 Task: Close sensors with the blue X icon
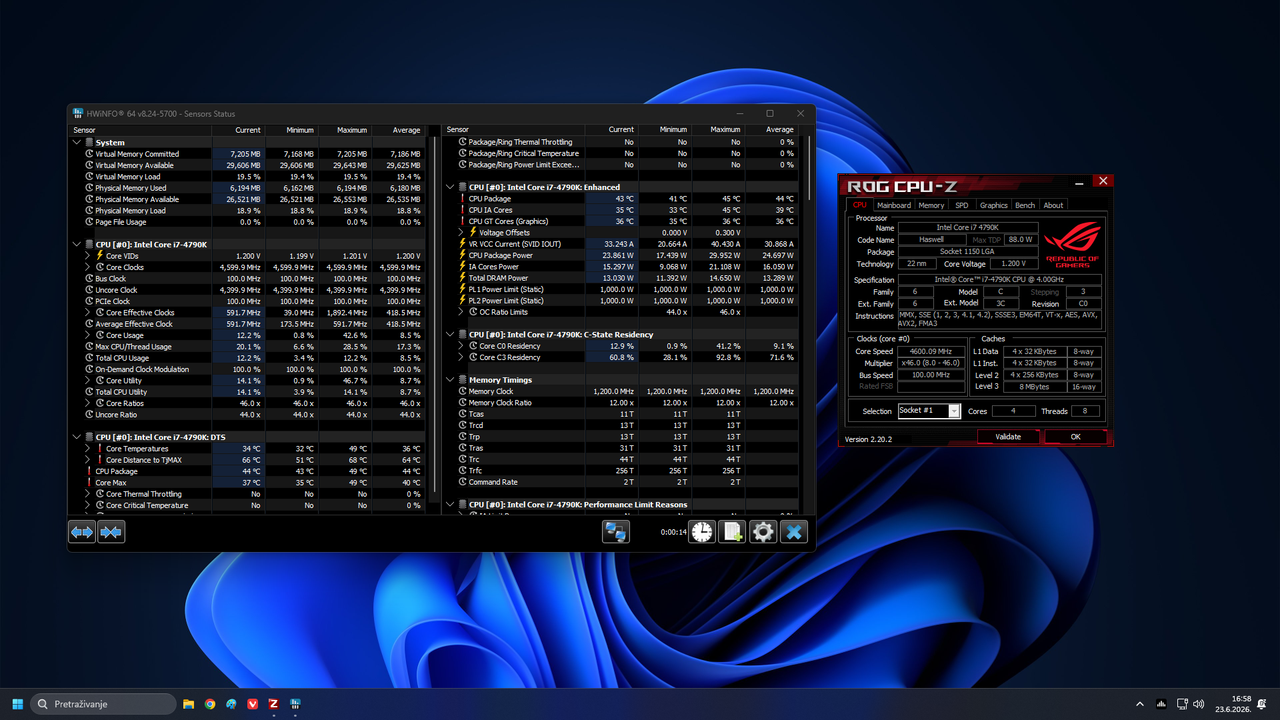coord(794,532)
